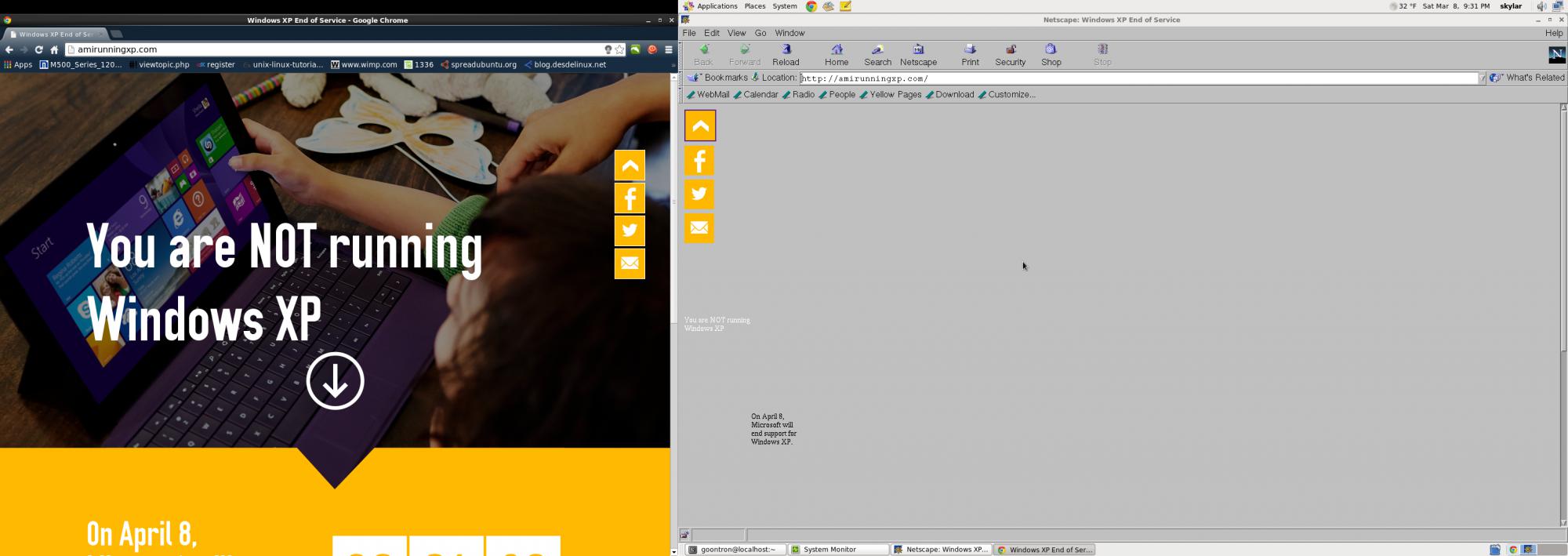Click the red Chrome extension icon
The height and width of the screenshot is (556, 1568).
[652, 49]
